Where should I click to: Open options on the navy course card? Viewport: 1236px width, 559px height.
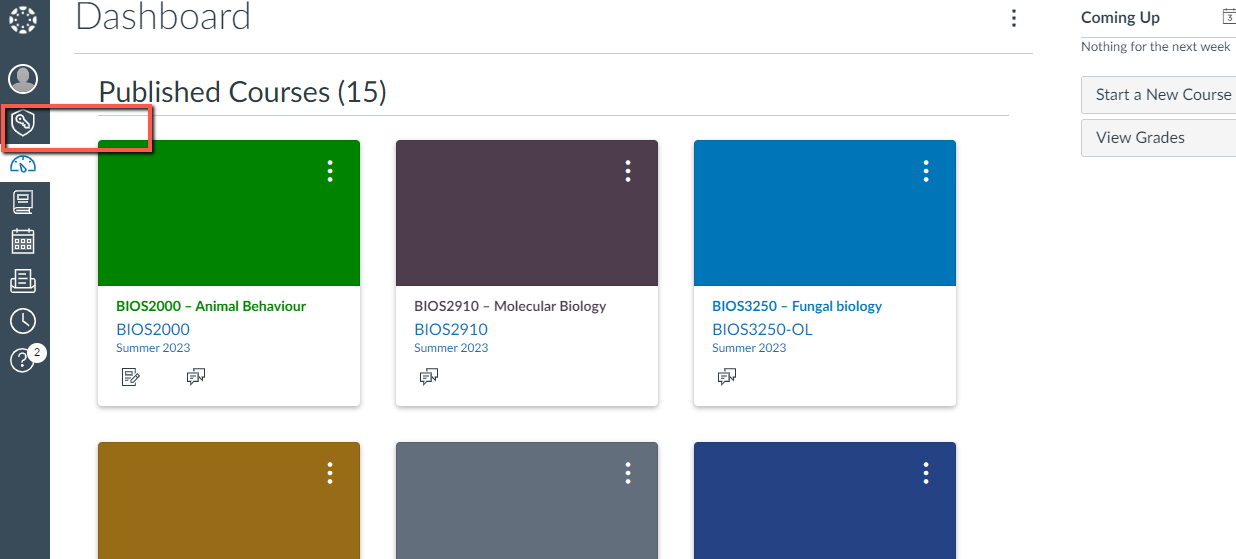[x=926, y=473]
